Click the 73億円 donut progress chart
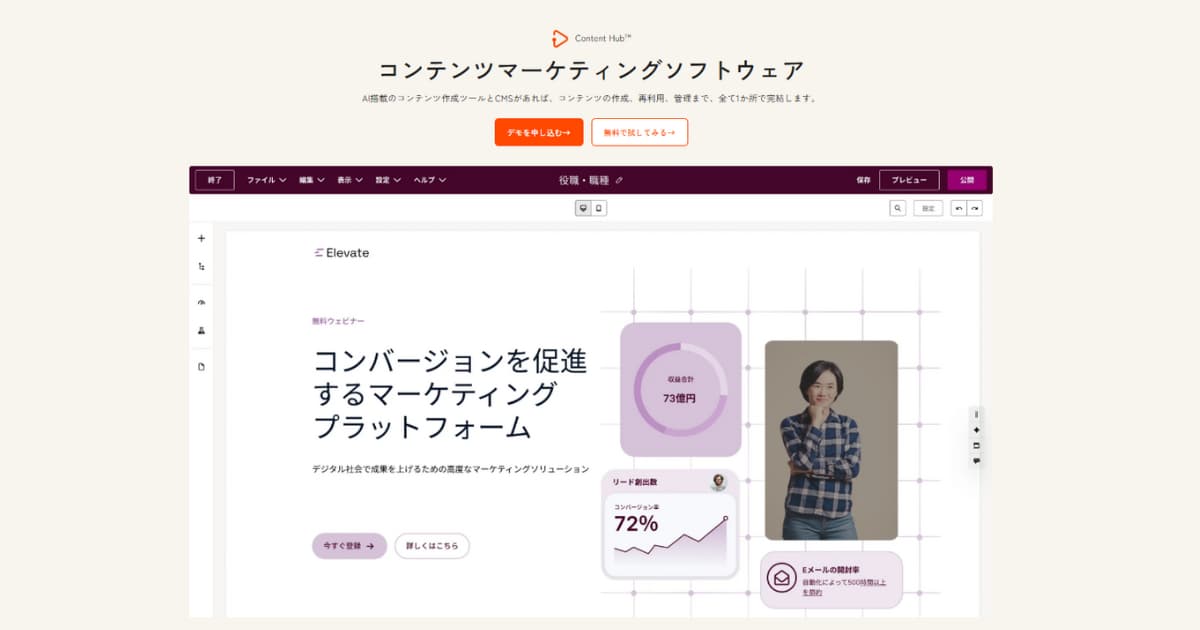The width and height of the screenshot is (1200, 630). 680,389
